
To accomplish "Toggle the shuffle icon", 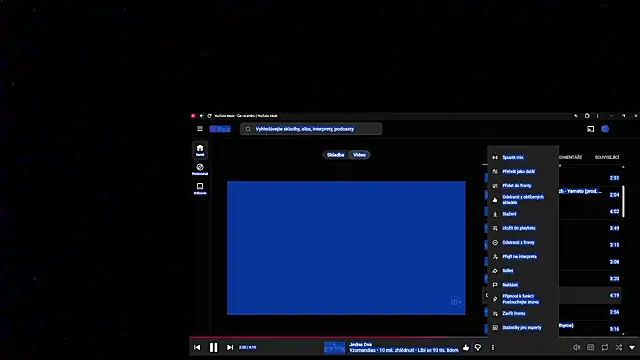I will click(x=619, y=347).
